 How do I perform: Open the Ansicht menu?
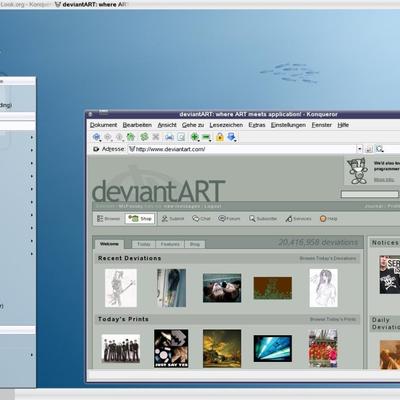pos(167,125)
